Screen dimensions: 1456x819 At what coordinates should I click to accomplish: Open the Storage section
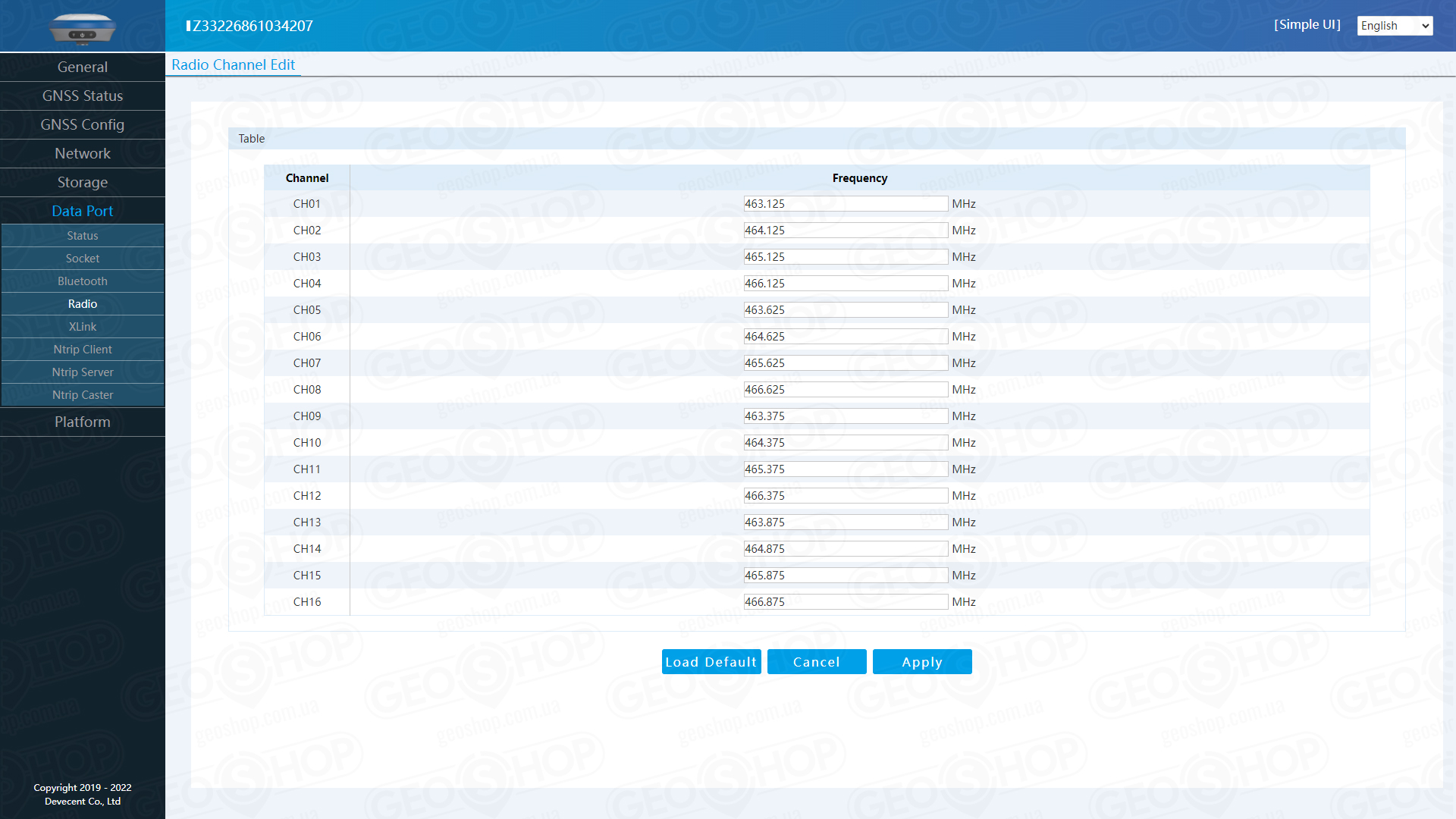pos(82,183)
